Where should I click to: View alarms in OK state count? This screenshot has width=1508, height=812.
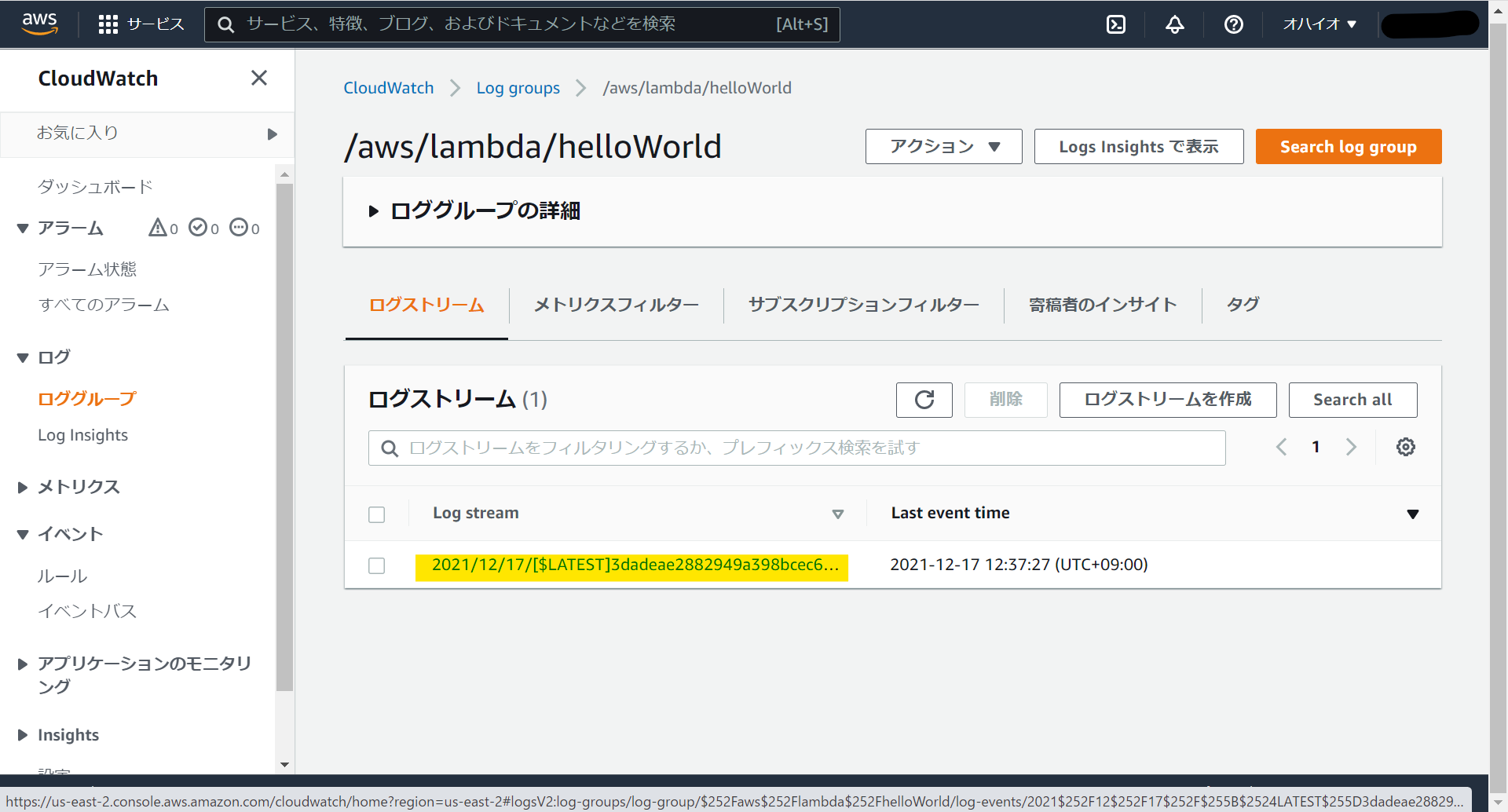point(204,228)
